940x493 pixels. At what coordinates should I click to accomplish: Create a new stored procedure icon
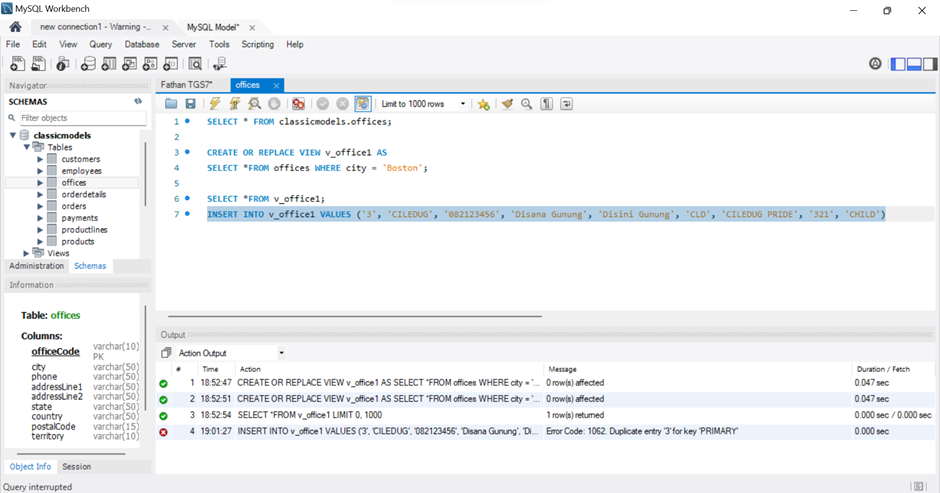pos(150,64)
